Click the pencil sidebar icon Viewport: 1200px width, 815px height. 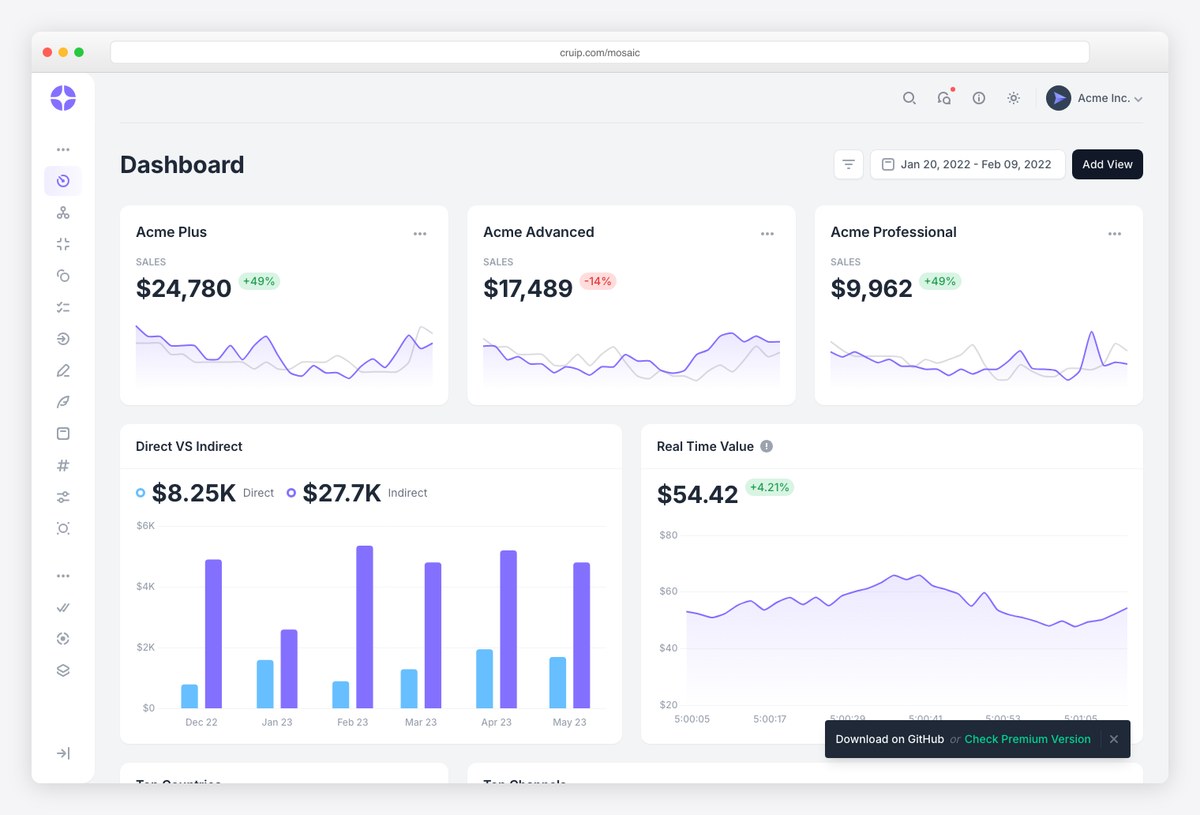63,371
